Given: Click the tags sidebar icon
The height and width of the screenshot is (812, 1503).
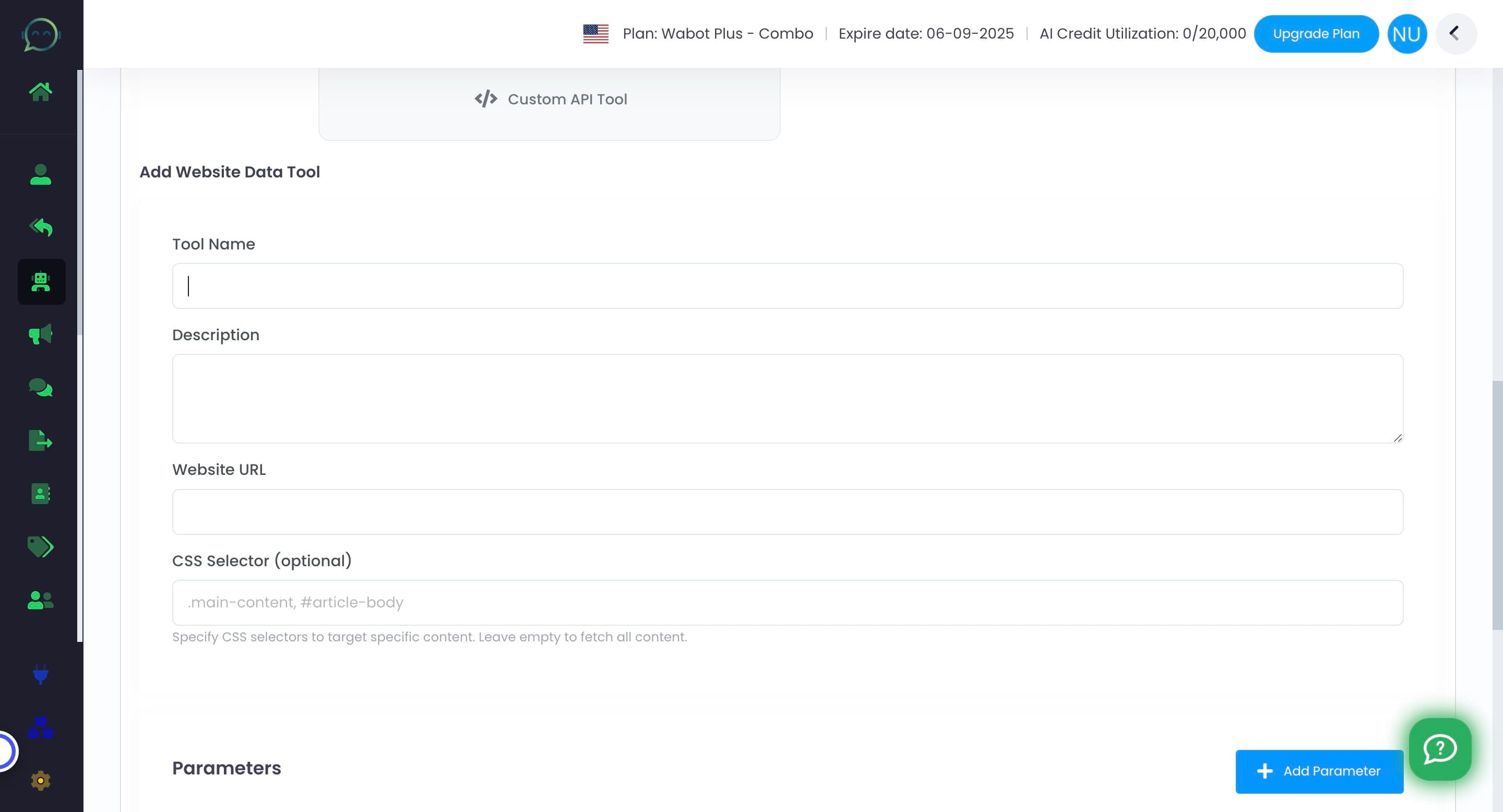Looking at the screenshot, I should click(x=40, y=546).
